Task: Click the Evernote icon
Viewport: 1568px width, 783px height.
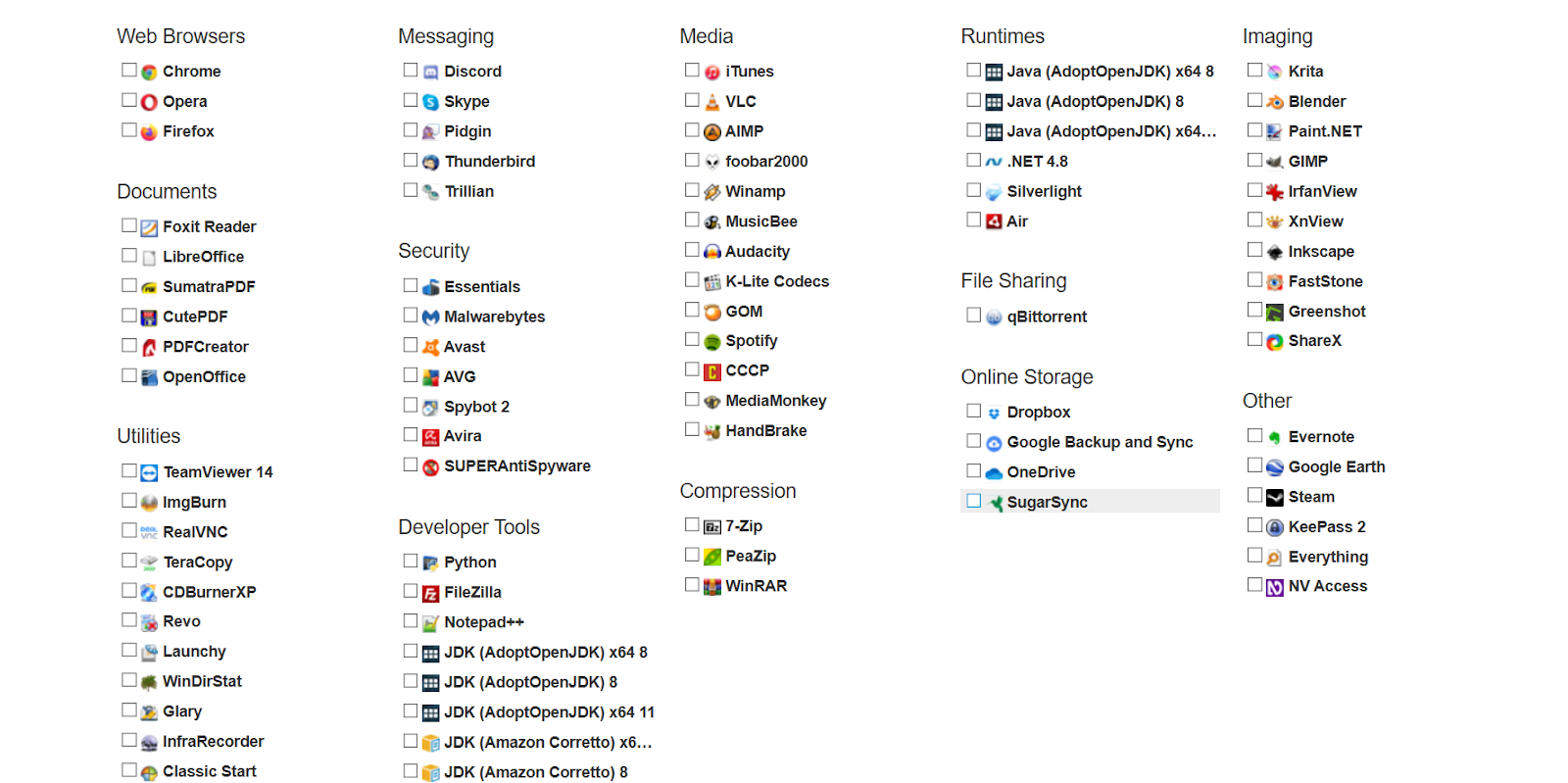Action: pos(1275,438)
